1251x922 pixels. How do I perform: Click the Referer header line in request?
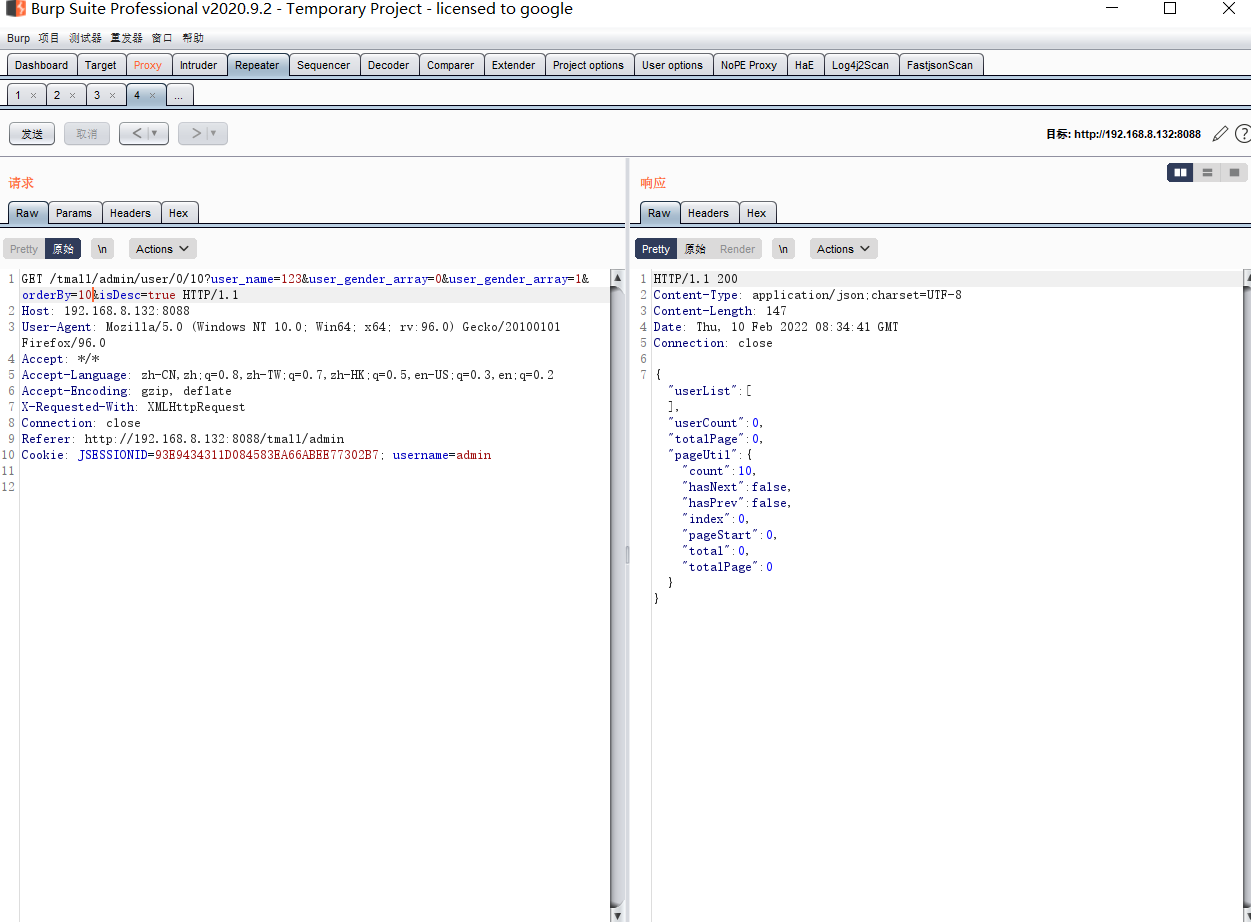pyautogui.click(x=183, y=439)
